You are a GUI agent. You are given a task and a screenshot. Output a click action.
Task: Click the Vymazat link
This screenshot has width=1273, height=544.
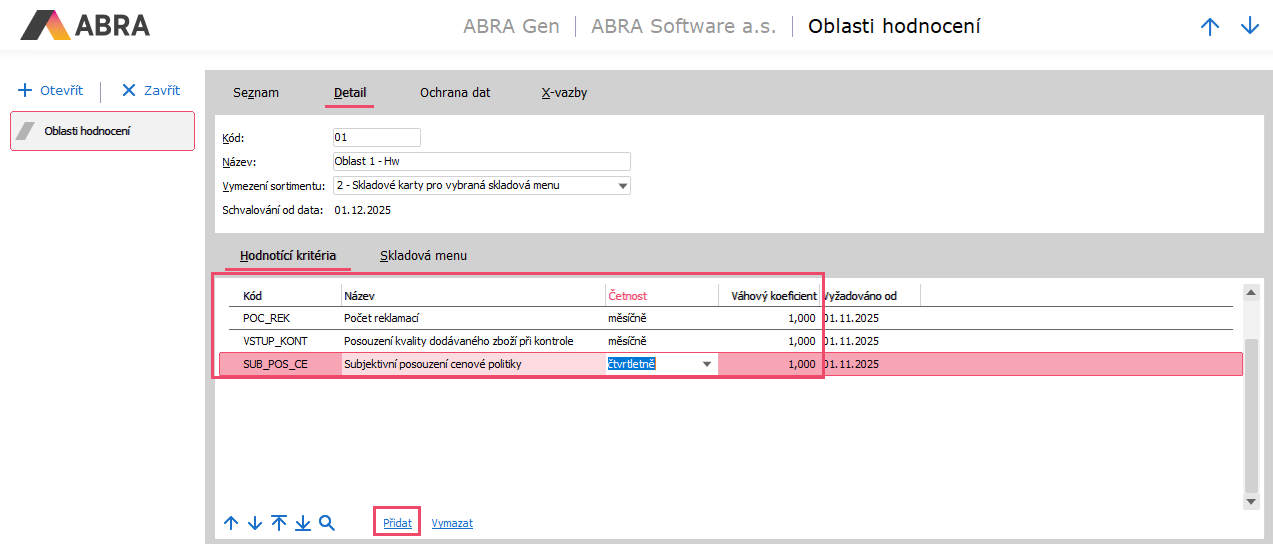coord(452,523)
